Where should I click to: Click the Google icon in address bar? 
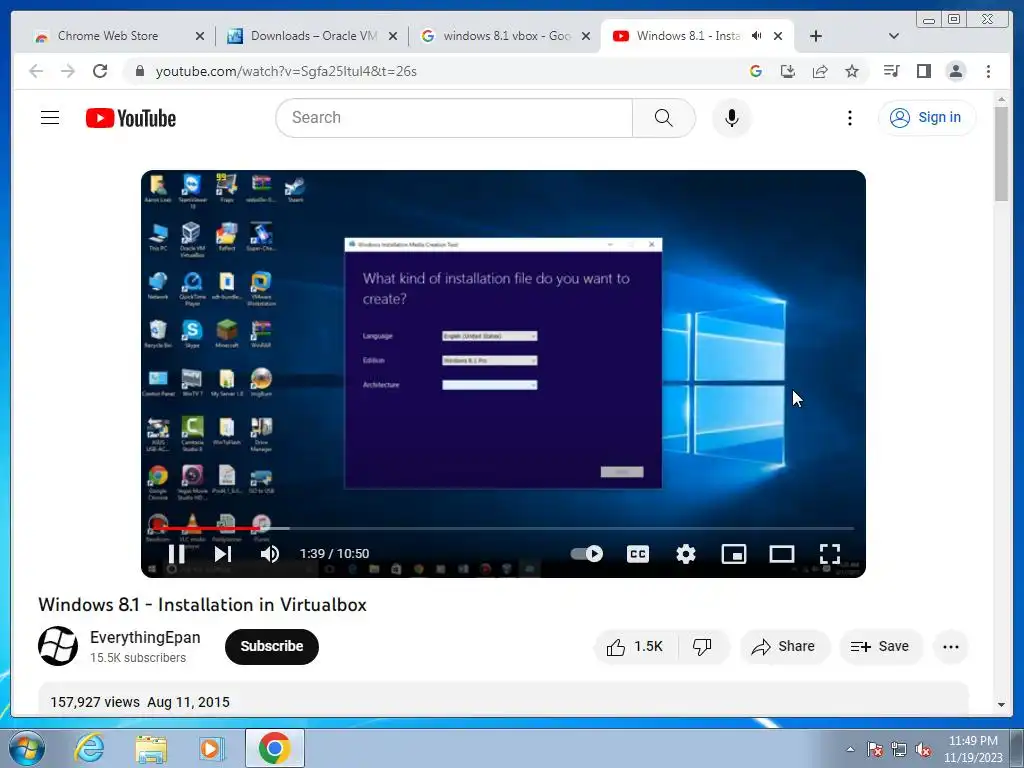[x=756, y=71]
